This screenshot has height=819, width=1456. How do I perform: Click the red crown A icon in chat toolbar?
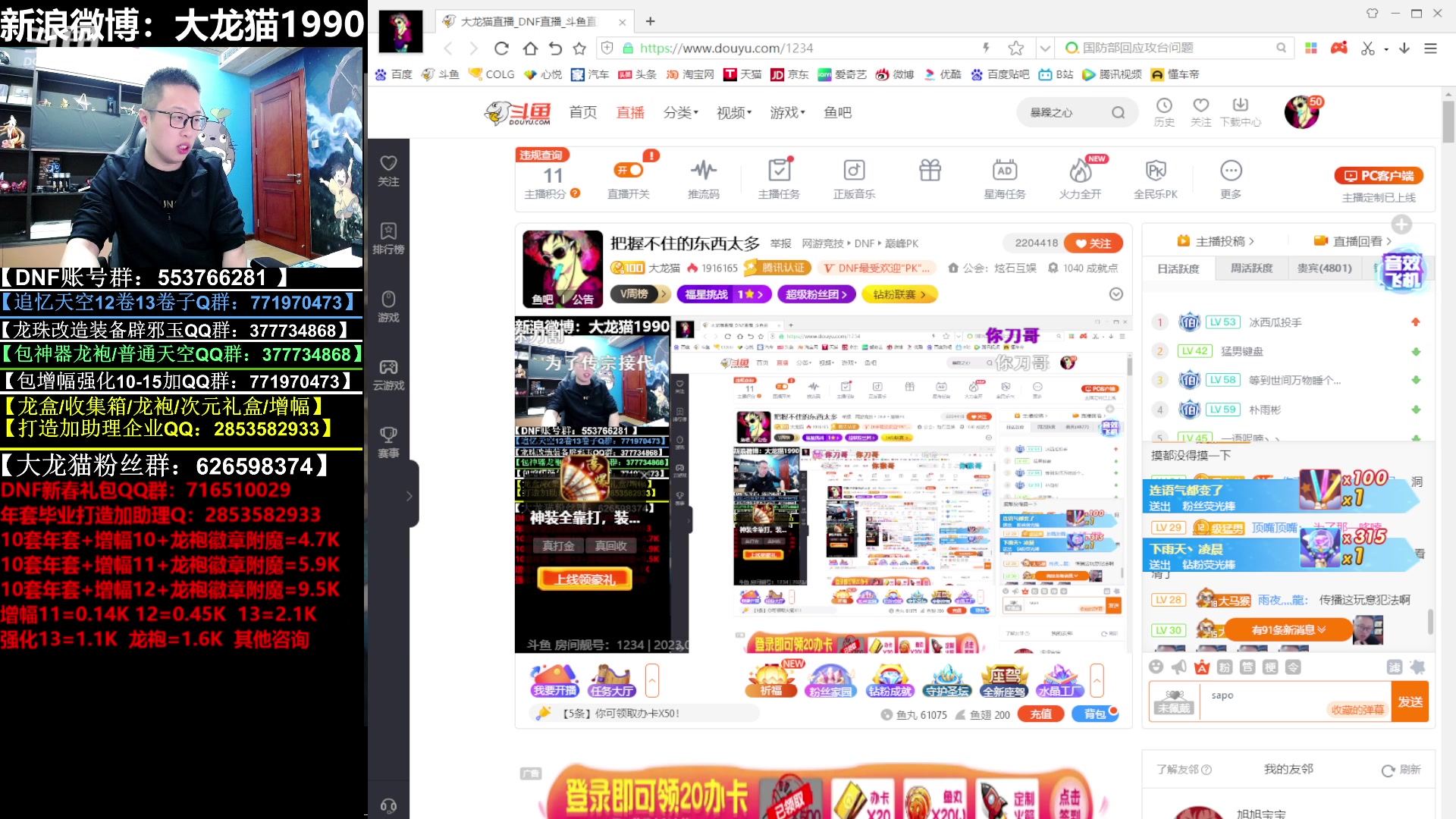pos(1202,667)
